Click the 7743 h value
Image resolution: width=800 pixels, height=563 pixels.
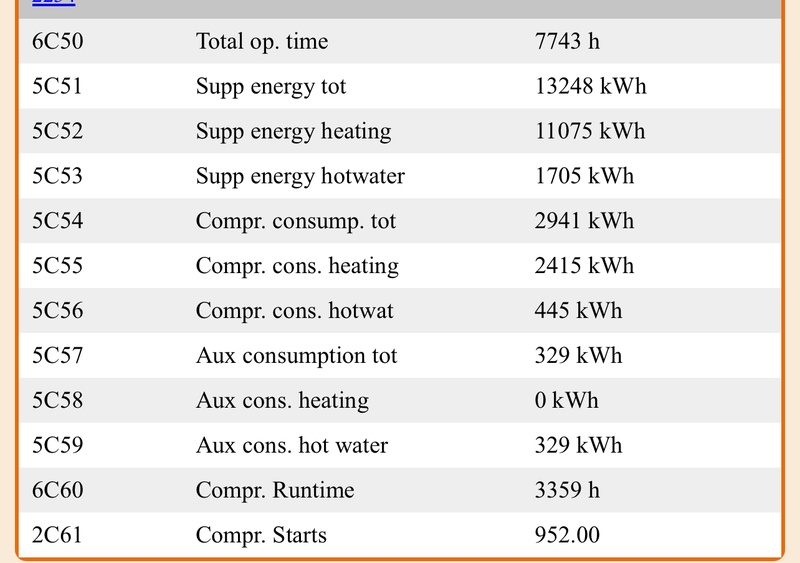click(567, 42)
